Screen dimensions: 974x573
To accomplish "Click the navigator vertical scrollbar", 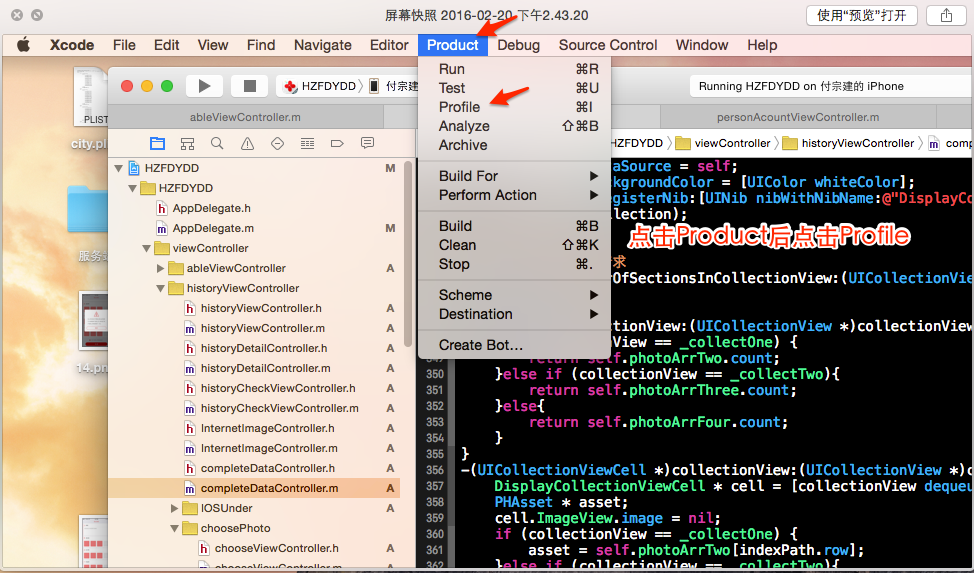I will pyautogui.click(x=407, y=254).
